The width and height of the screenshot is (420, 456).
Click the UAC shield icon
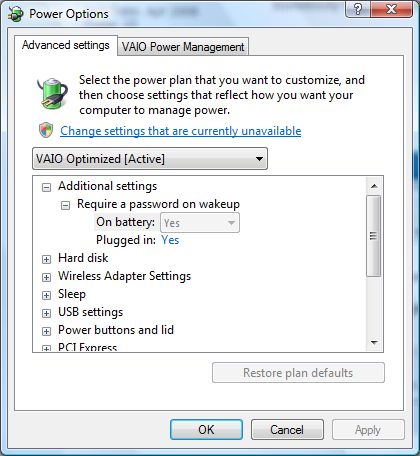[46, 130]
